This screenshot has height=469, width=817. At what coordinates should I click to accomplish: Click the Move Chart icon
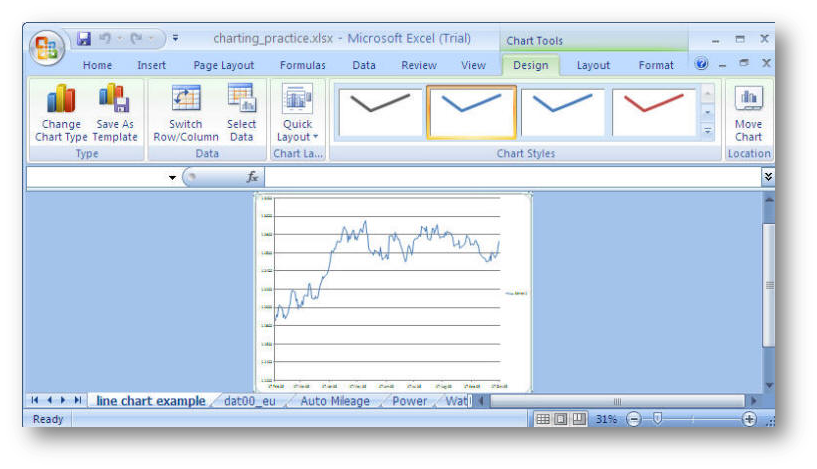[x=748, y=113]
